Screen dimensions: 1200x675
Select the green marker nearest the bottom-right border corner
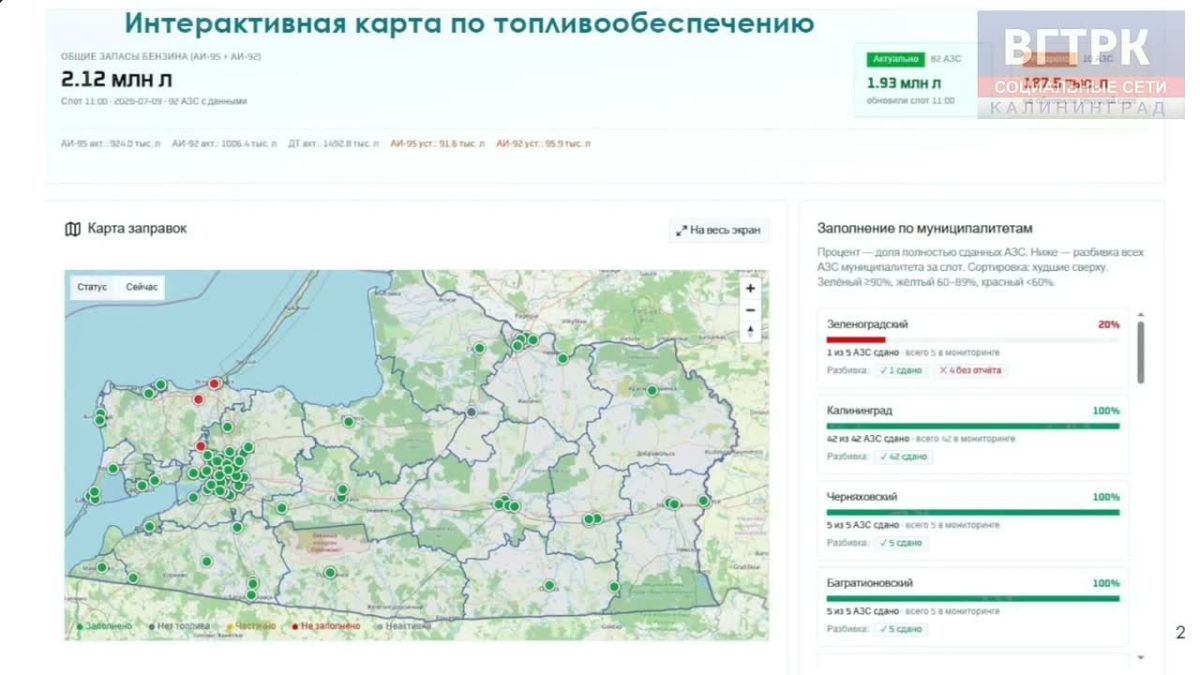pos(614,587)
